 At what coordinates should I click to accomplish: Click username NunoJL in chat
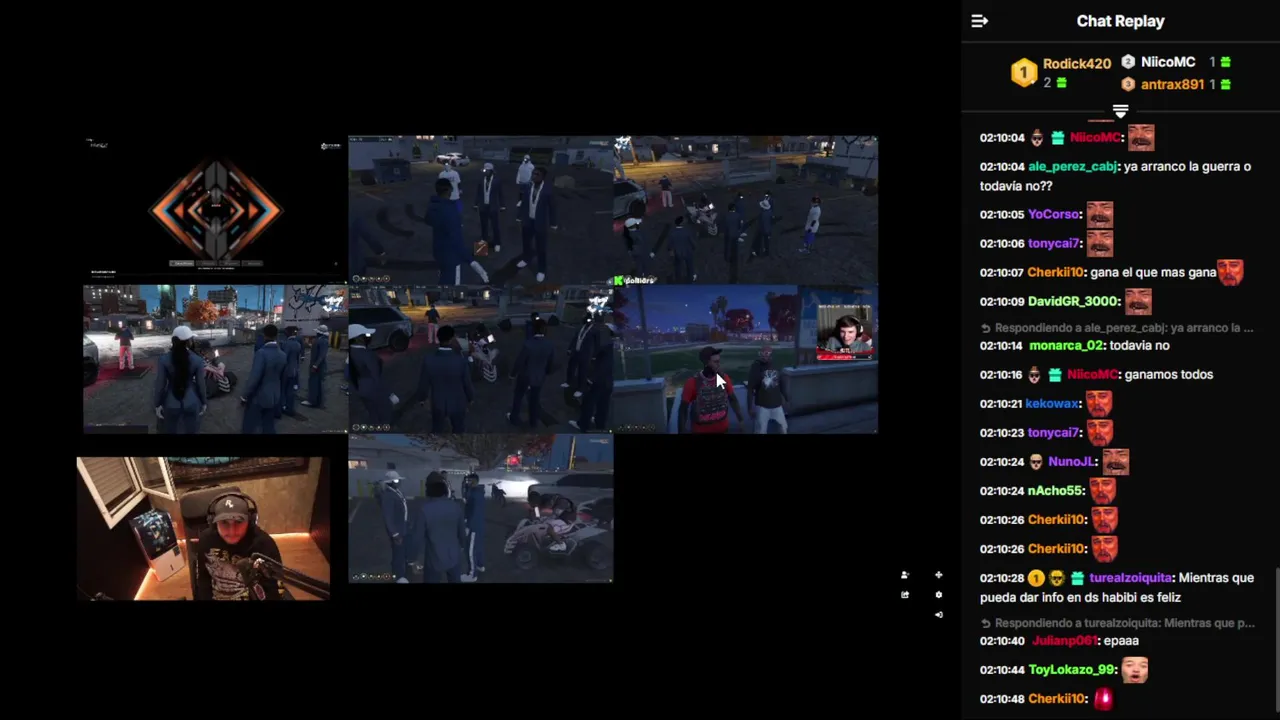click(x=1070, y=462)
